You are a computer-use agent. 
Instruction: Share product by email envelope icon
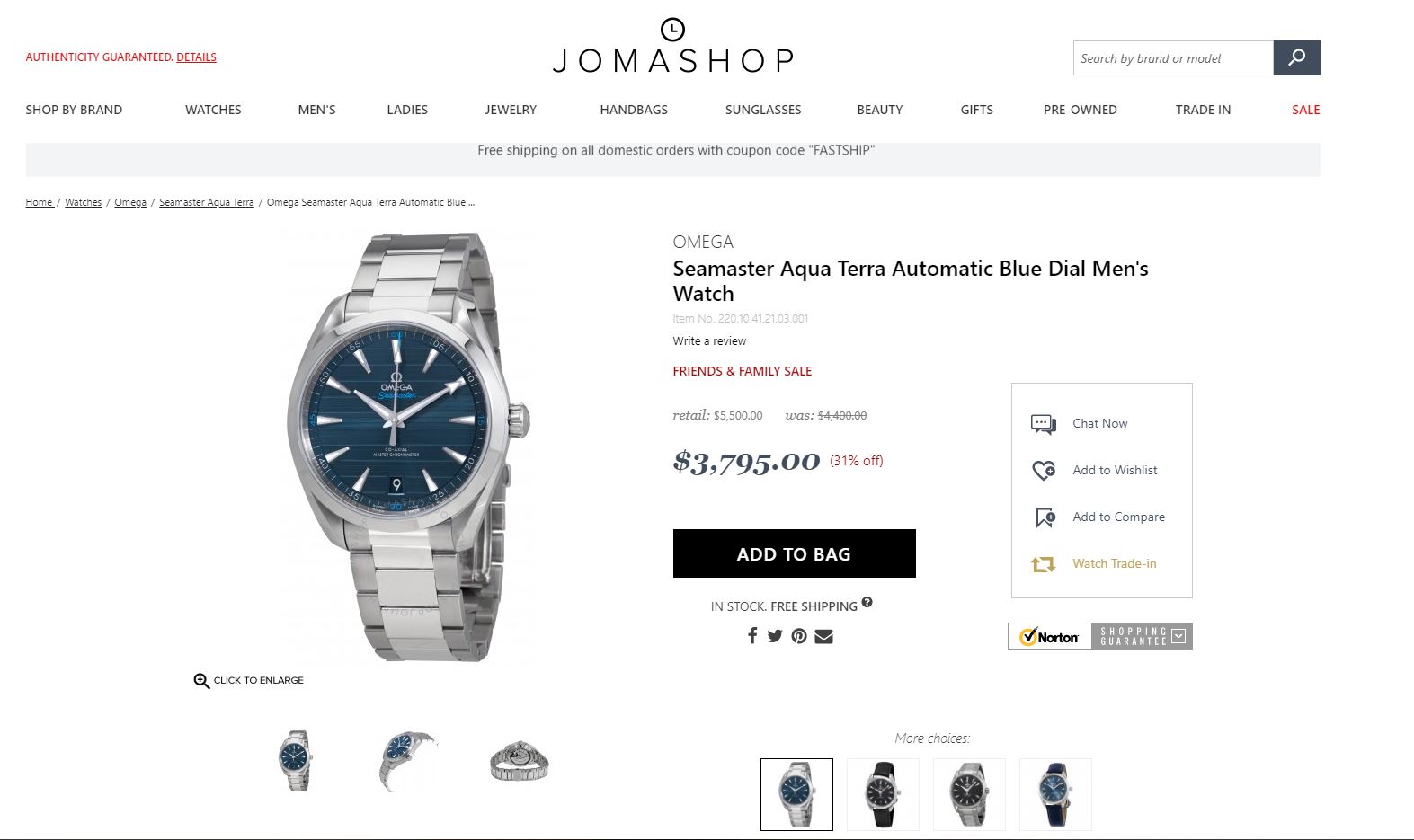coord(823,636)
